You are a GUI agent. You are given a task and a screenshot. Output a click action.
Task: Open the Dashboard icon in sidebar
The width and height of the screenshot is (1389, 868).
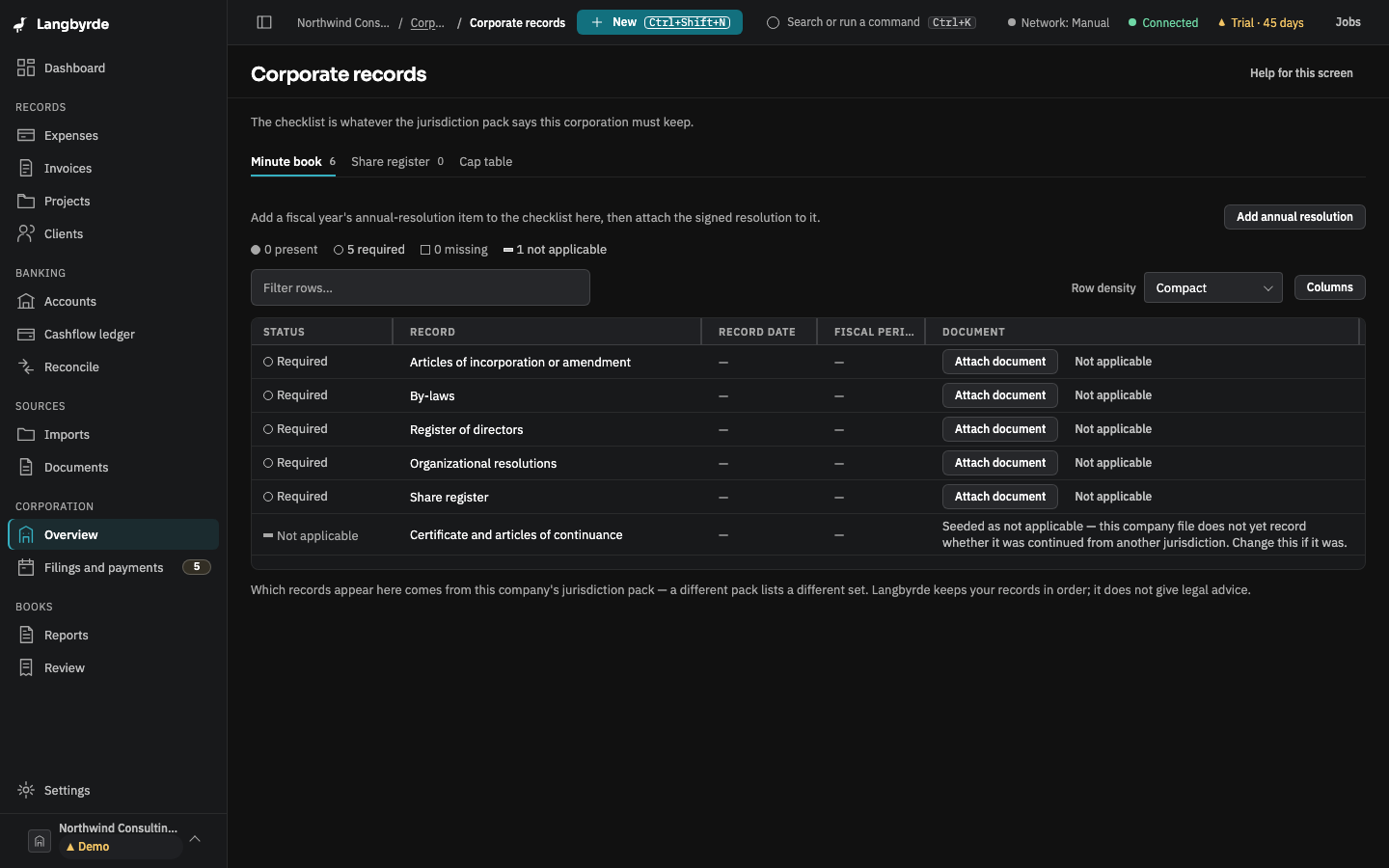pyautogui.click(x=26, y=68)
